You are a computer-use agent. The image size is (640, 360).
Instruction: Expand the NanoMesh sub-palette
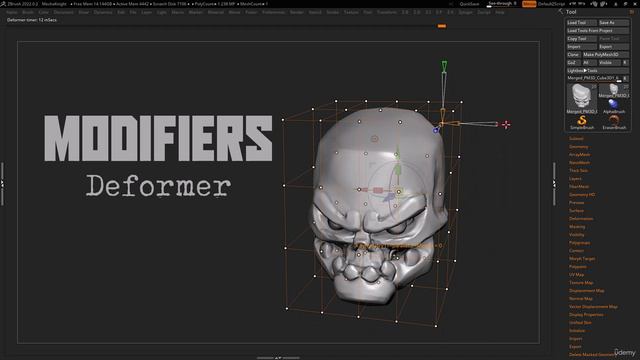point(580,163)
